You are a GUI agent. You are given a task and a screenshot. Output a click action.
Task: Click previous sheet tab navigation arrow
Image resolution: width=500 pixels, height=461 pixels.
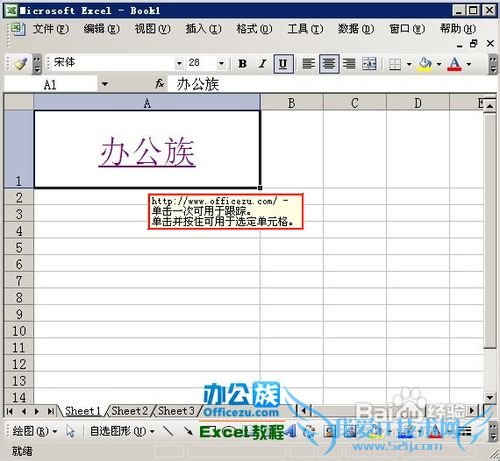pos(23,411)
